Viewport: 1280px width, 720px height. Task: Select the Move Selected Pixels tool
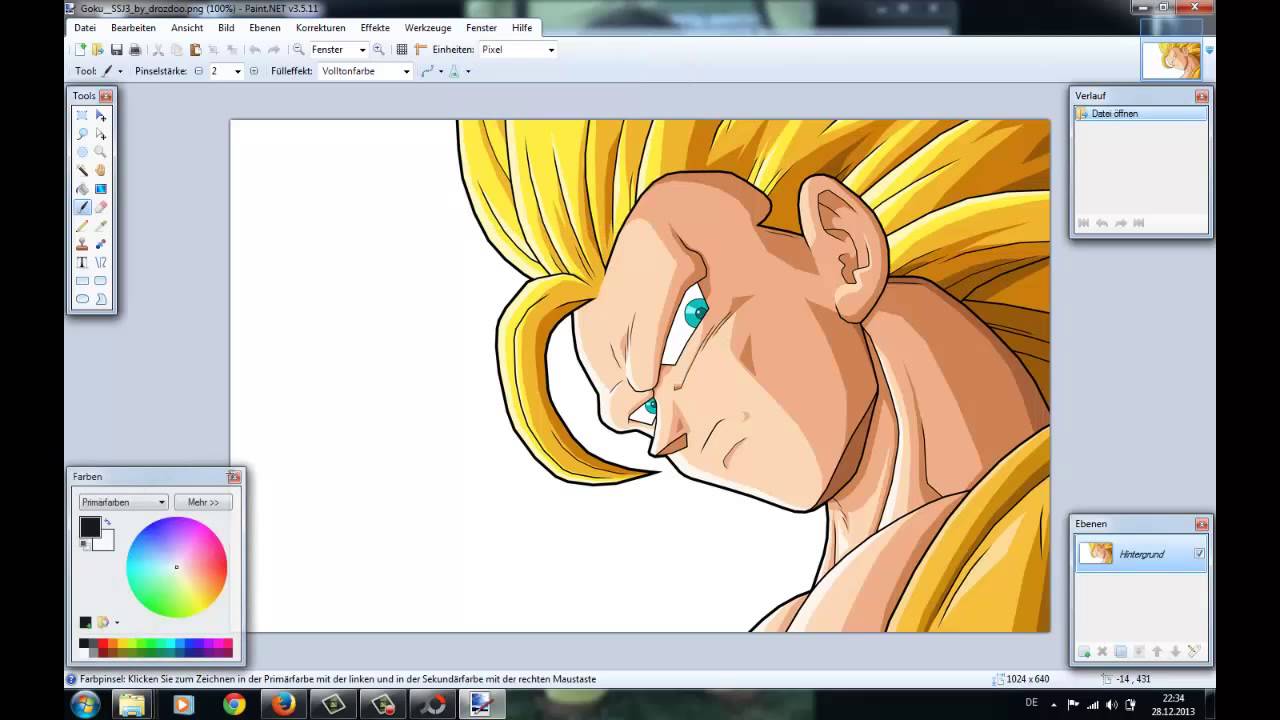(x=100, y=115)
